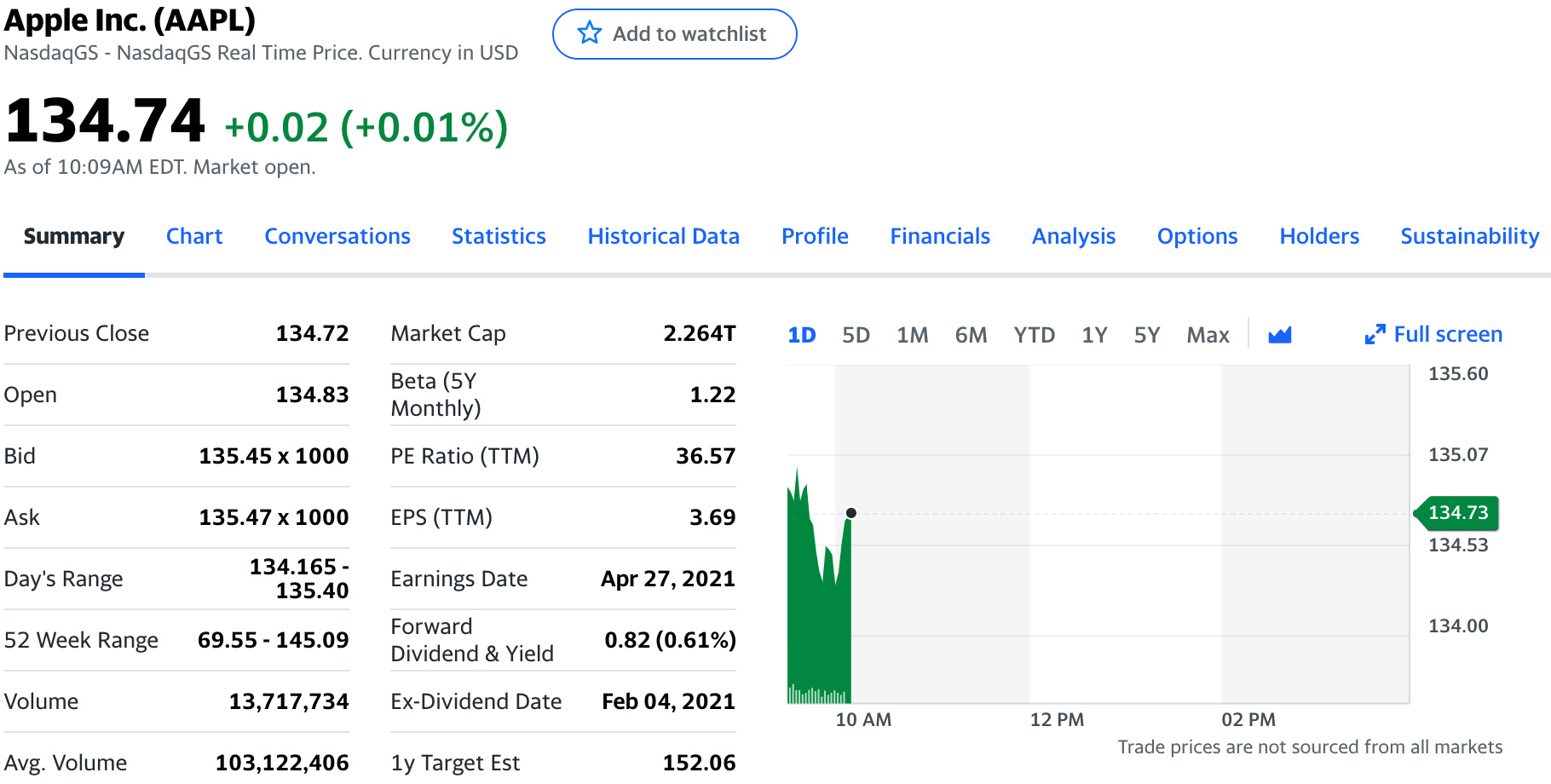
Task: Click the 135.60 y-axis value
Action: [1458, 374]
